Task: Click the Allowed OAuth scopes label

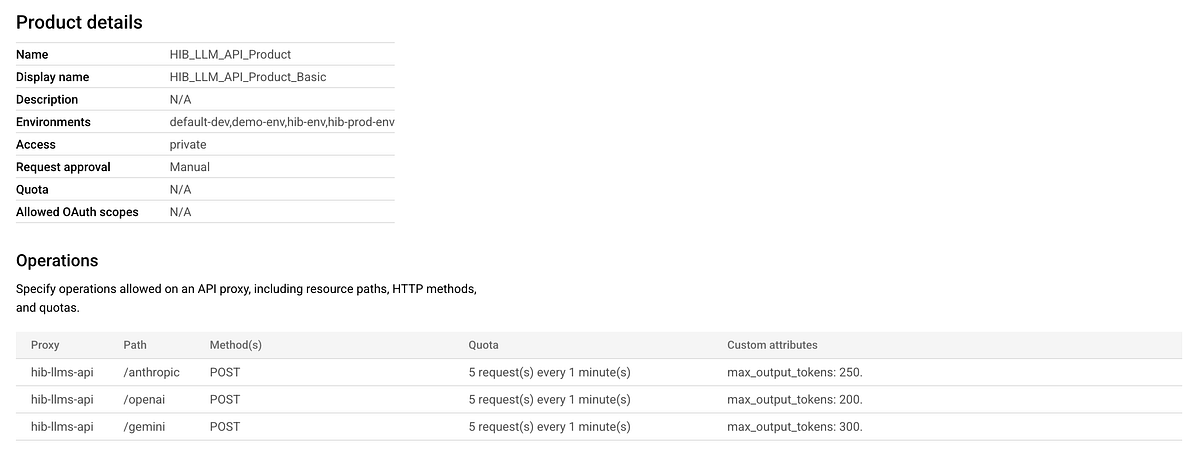Action: coord(77,212)
